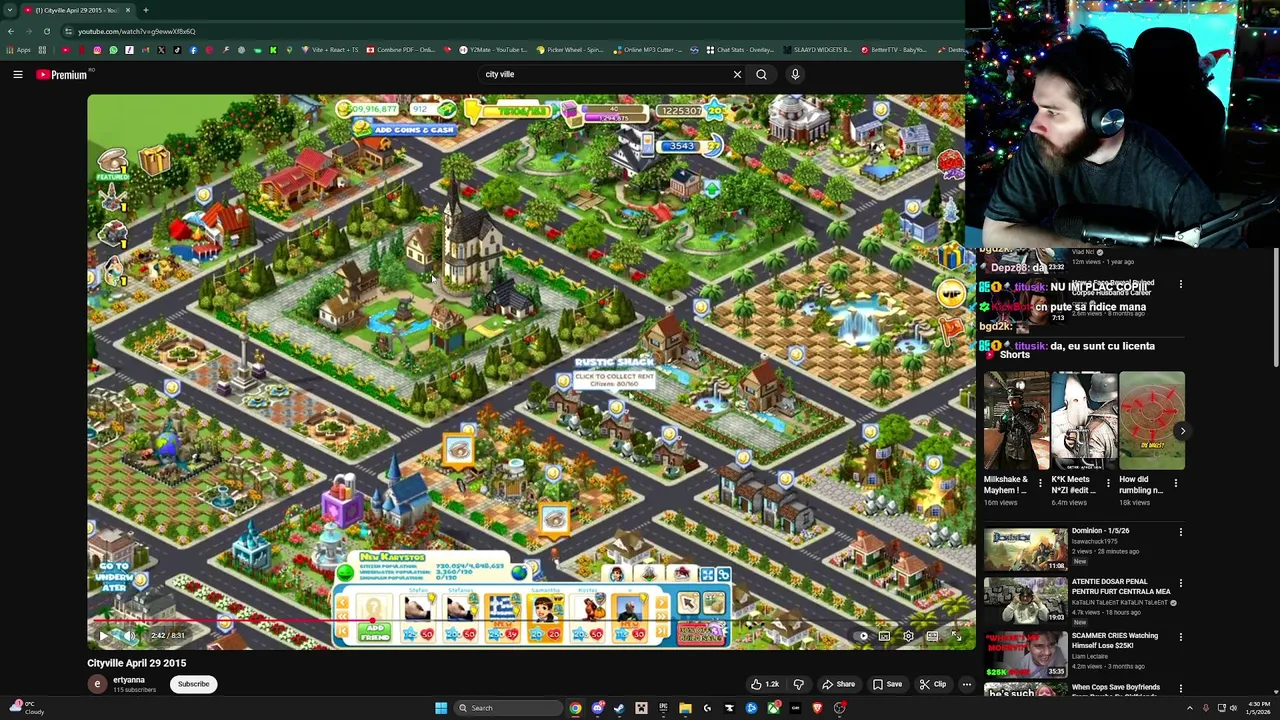This screenshot has width=1280, height=720.
Task: Open ATENTIE DOSAR PENAL video
Action: pyautogui.click(x=1026, y=601)
